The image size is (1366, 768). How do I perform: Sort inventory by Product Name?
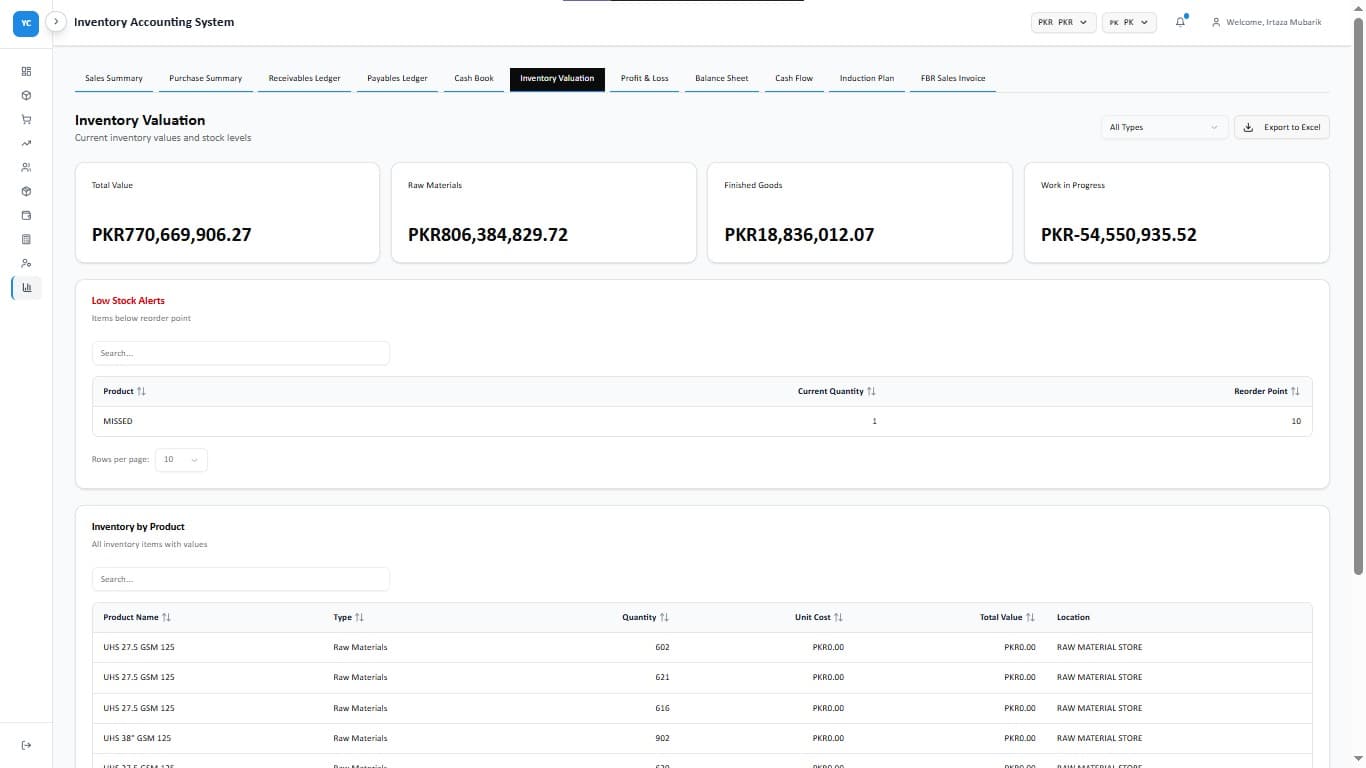pyautogui.click(x=137, y=617)
